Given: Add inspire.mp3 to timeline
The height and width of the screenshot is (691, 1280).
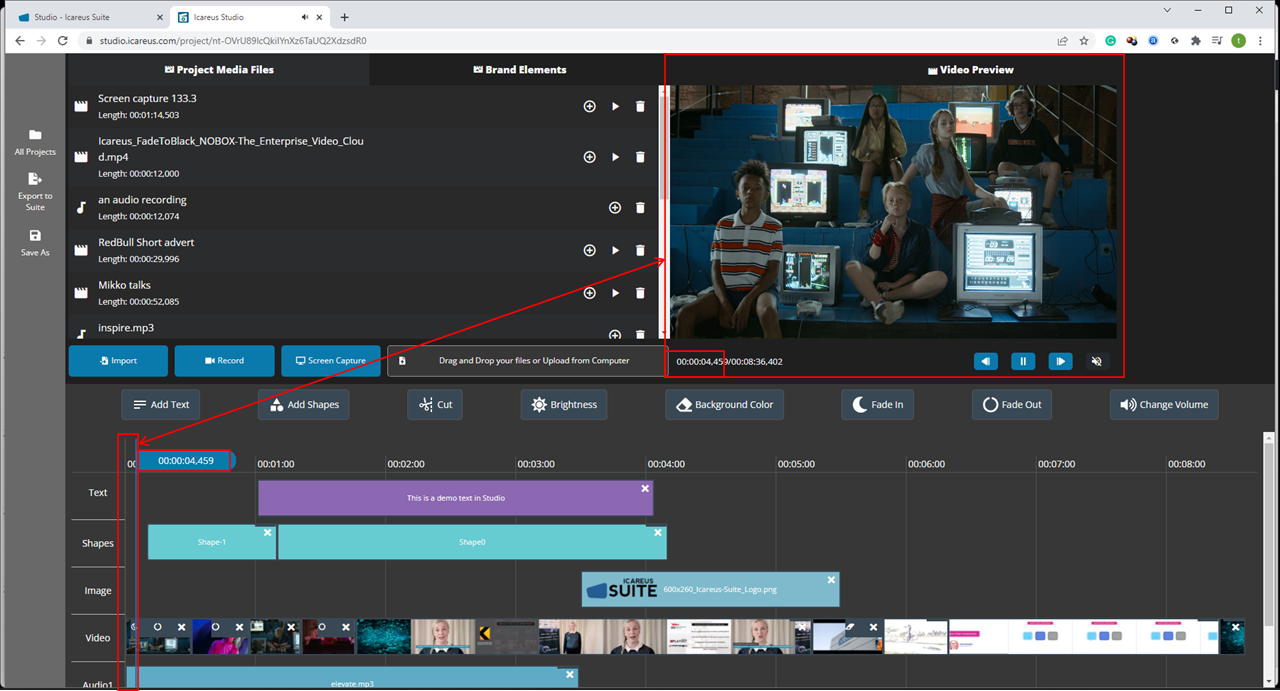Looking at the screenshot, I should (x=615, y=335).
